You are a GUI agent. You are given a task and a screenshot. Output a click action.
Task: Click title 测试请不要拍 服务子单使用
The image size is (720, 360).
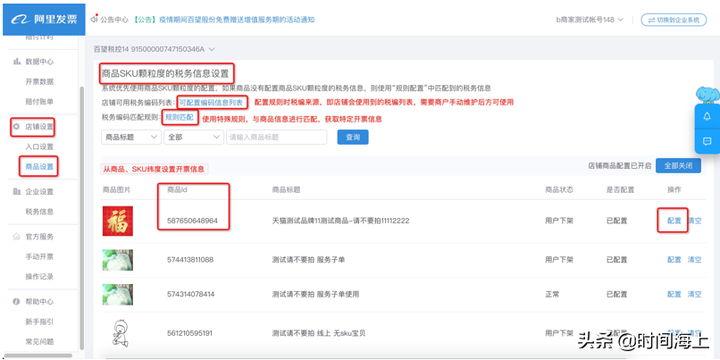[315, 294]
